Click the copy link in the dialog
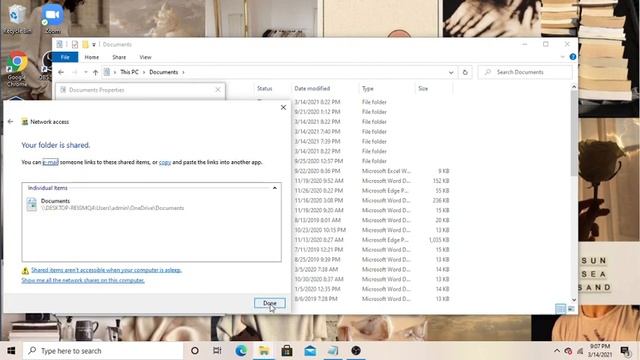 pos(165,162)
